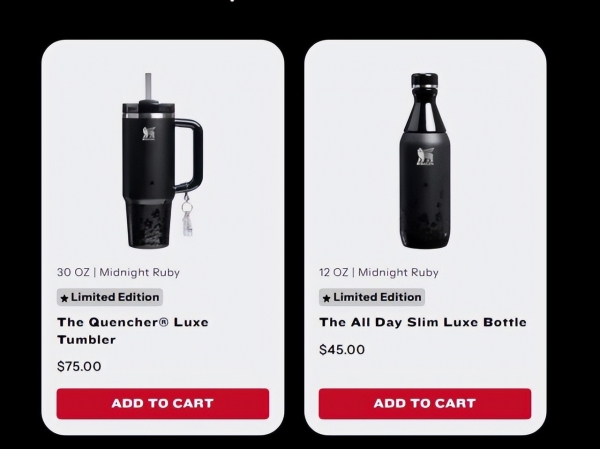Add the All Day Slim Luxe Bottle to cart
The image size is (600, 449).
pos(425,403)
